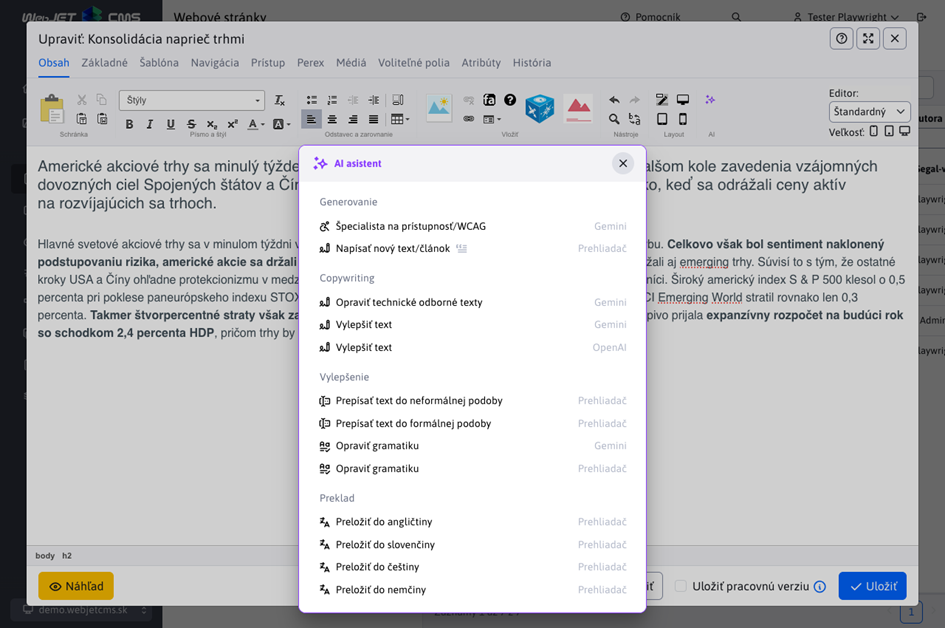Open the História tab

(x=532, y=62)
